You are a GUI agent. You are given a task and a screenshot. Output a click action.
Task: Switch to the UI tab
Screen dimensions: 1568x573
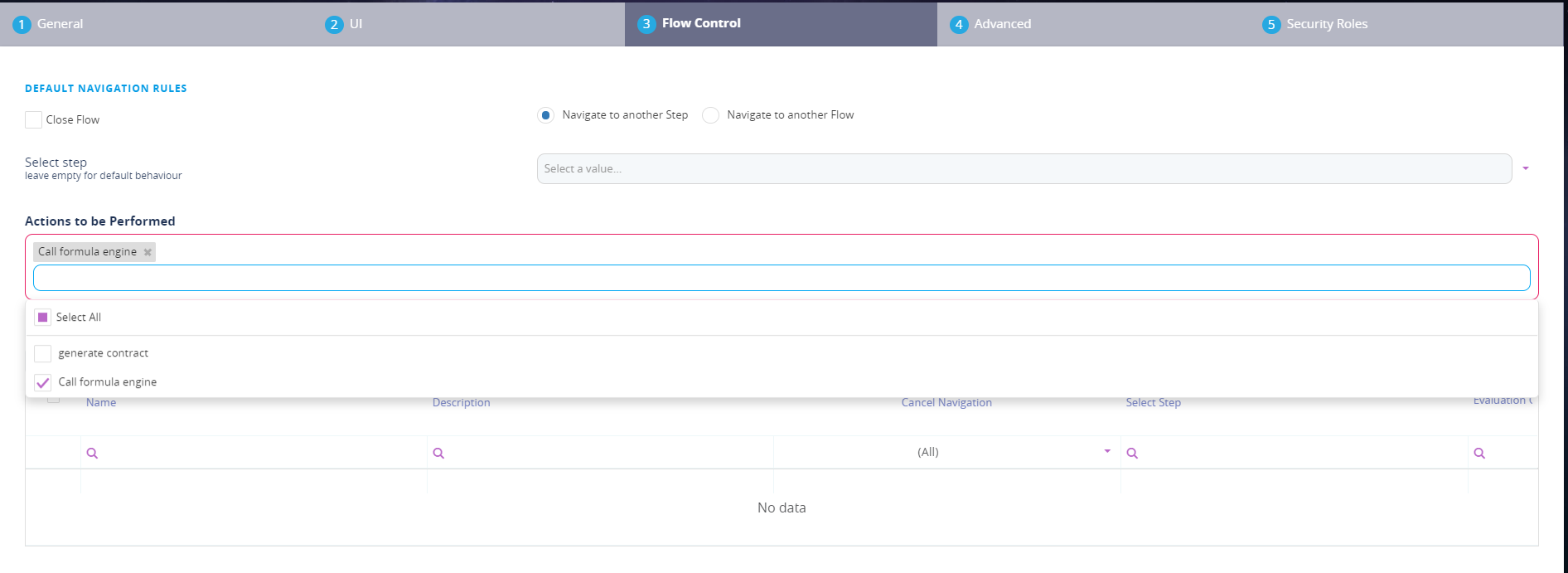click(355, 24)
